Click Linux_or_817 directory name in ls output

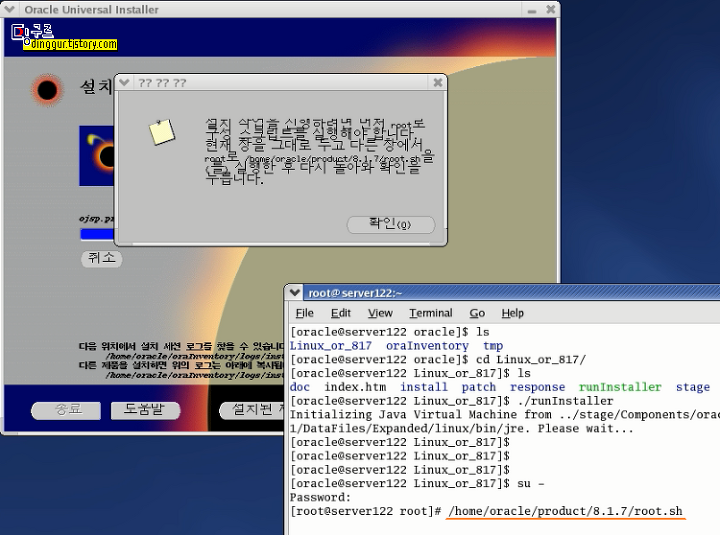coord(331,346)
